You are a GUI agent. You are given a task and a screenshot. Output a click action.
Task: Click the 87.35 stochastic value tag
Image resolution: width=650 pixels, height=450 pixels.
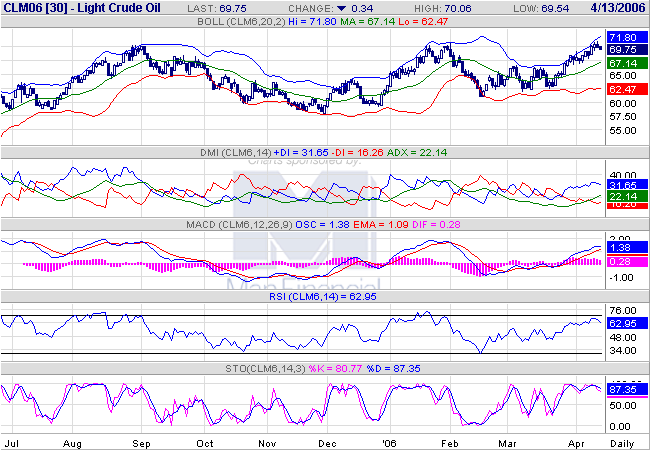click(622, 388)
